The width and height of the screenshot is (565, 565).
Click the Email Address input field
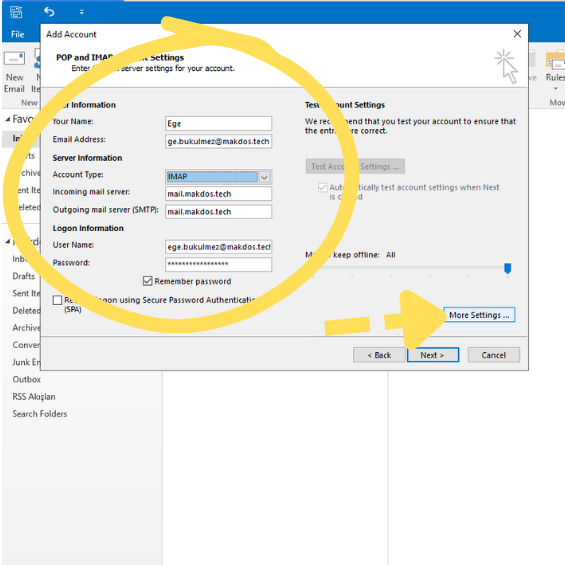tap(218, 141)
